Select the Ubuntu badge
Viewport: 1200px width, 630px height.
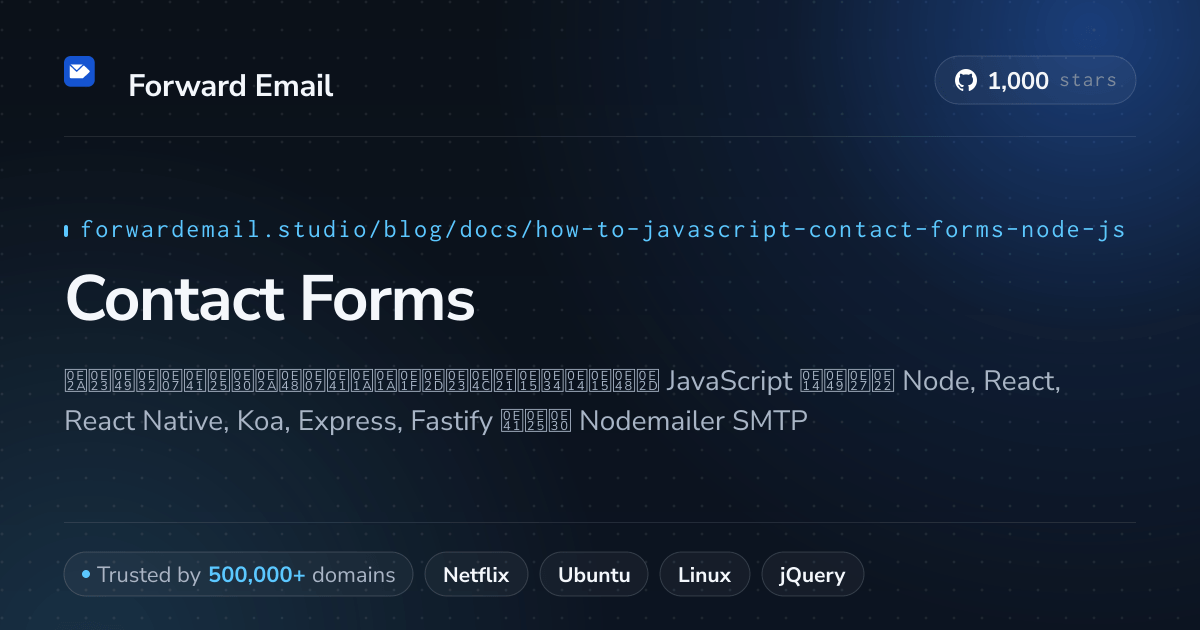tap(594, 575)
